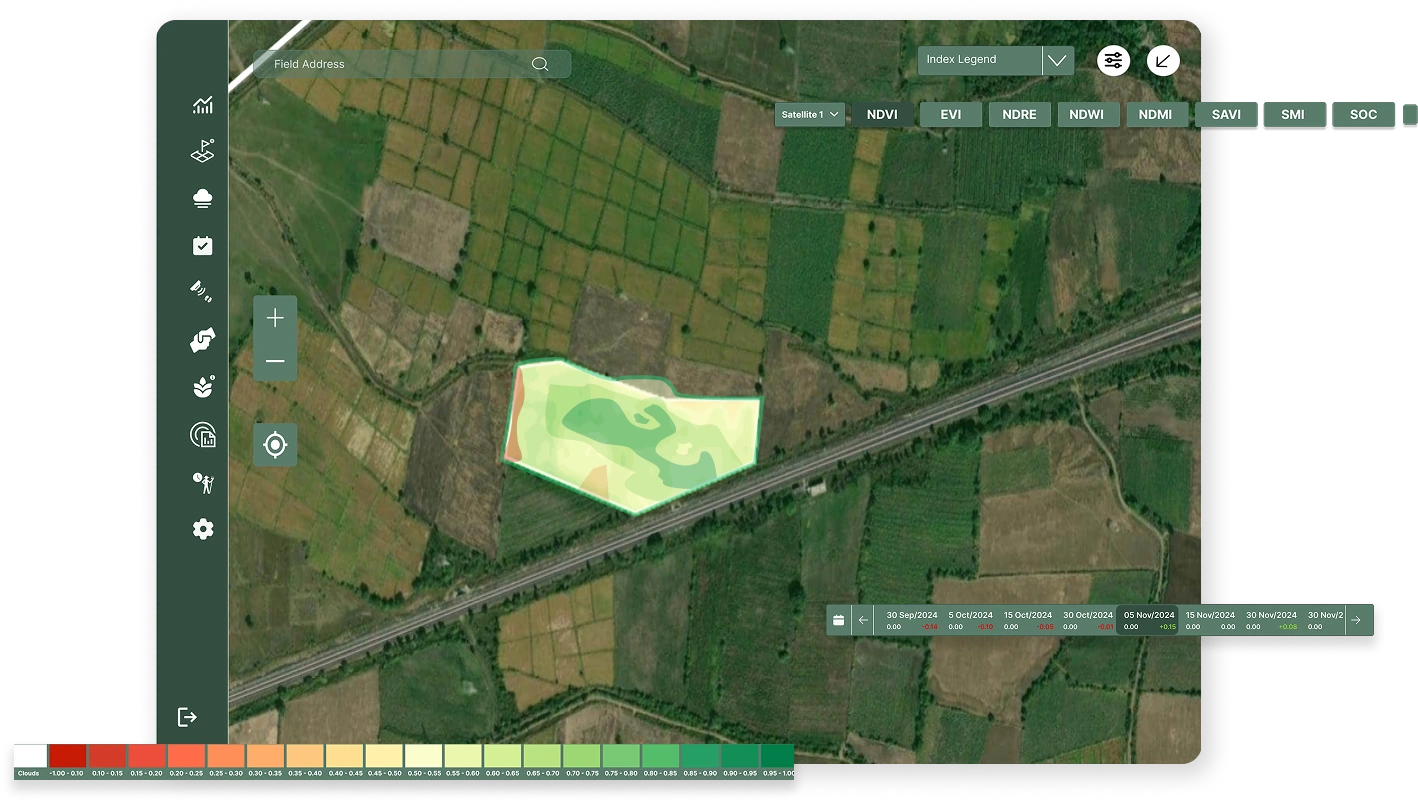This screenshot has height=802, width=1418.
Task: Open the analytics chart icon in sidebar
Action: 203,105
